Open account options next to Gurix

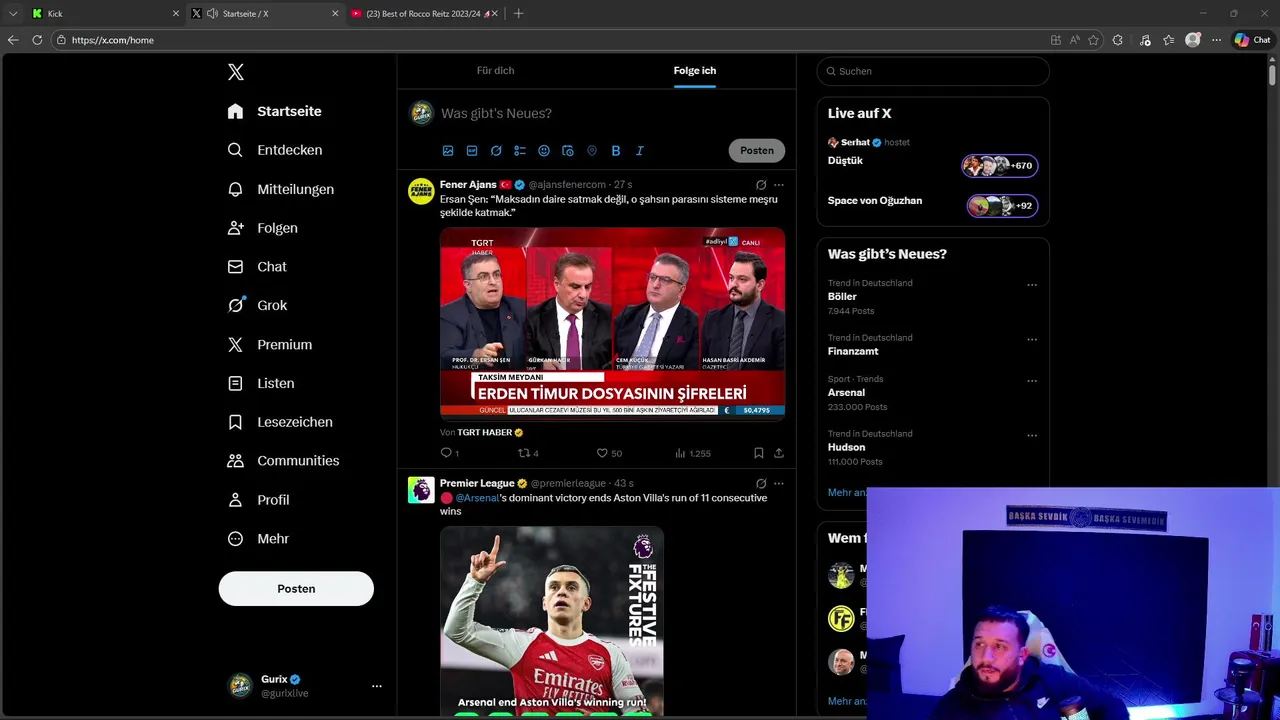[x=377, y=686]
